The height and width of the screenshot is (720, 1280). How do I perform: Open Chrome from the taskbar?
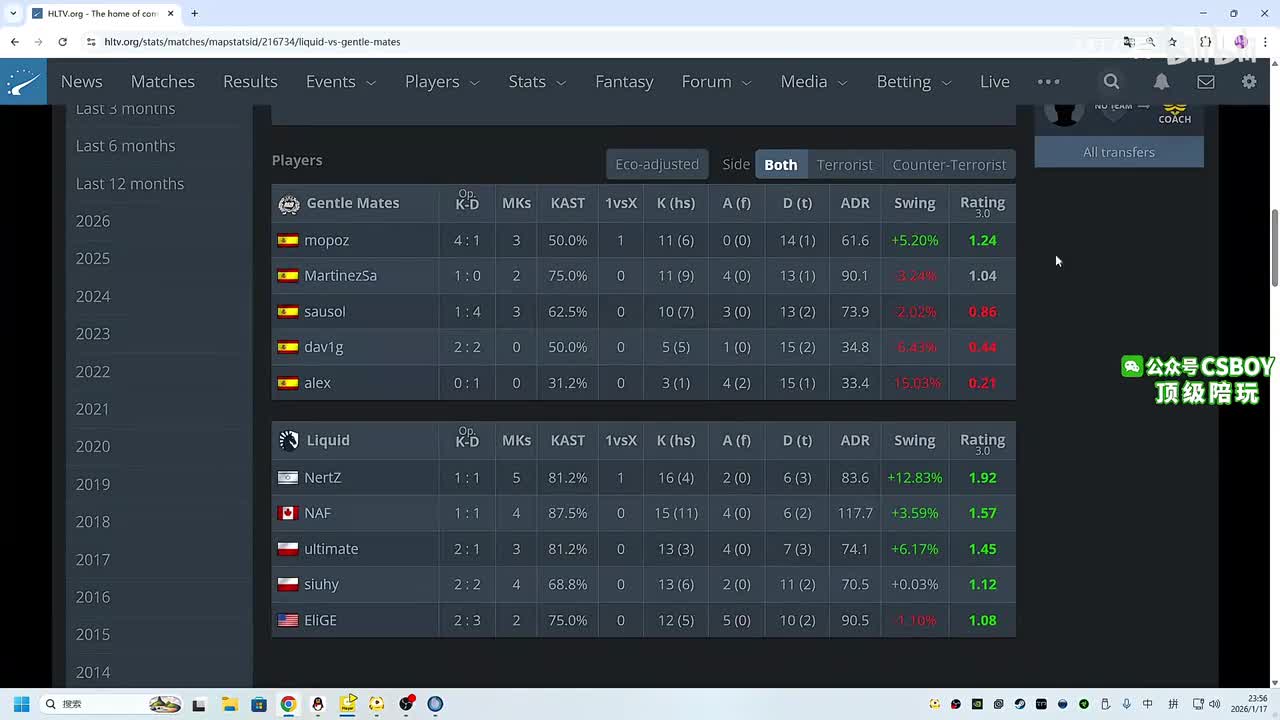(x=288, y=704)
